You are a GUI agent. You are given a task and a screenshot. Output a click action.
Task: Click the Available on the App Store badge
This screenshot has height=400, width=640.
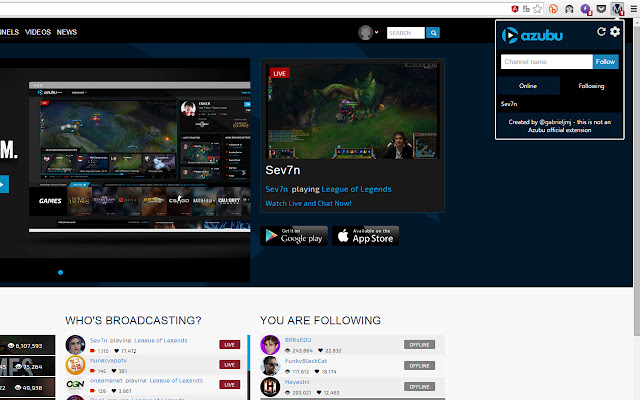click(x=366, y=236)
